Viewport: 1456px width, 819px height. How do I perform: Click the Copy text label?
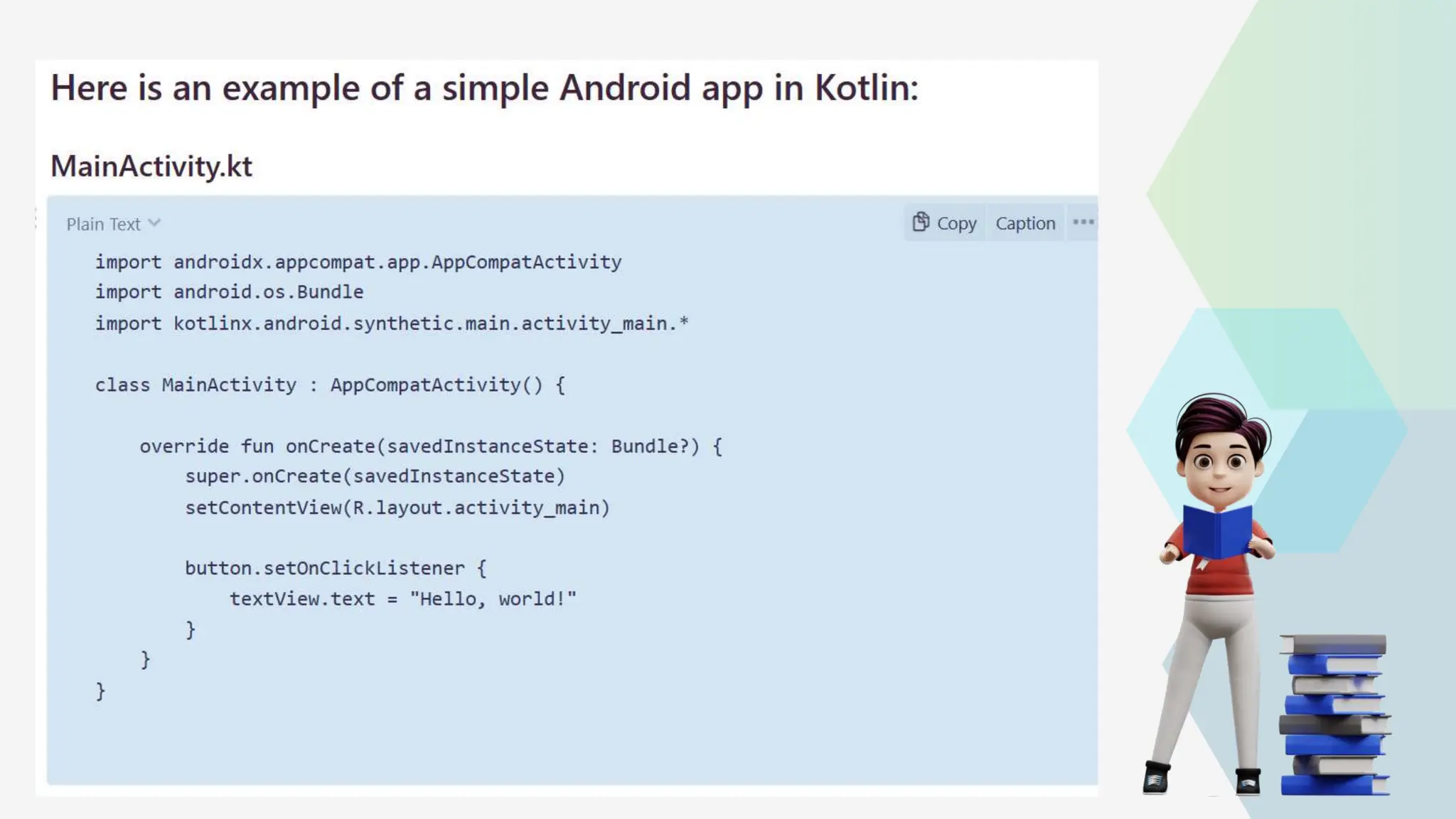point(956,224)
